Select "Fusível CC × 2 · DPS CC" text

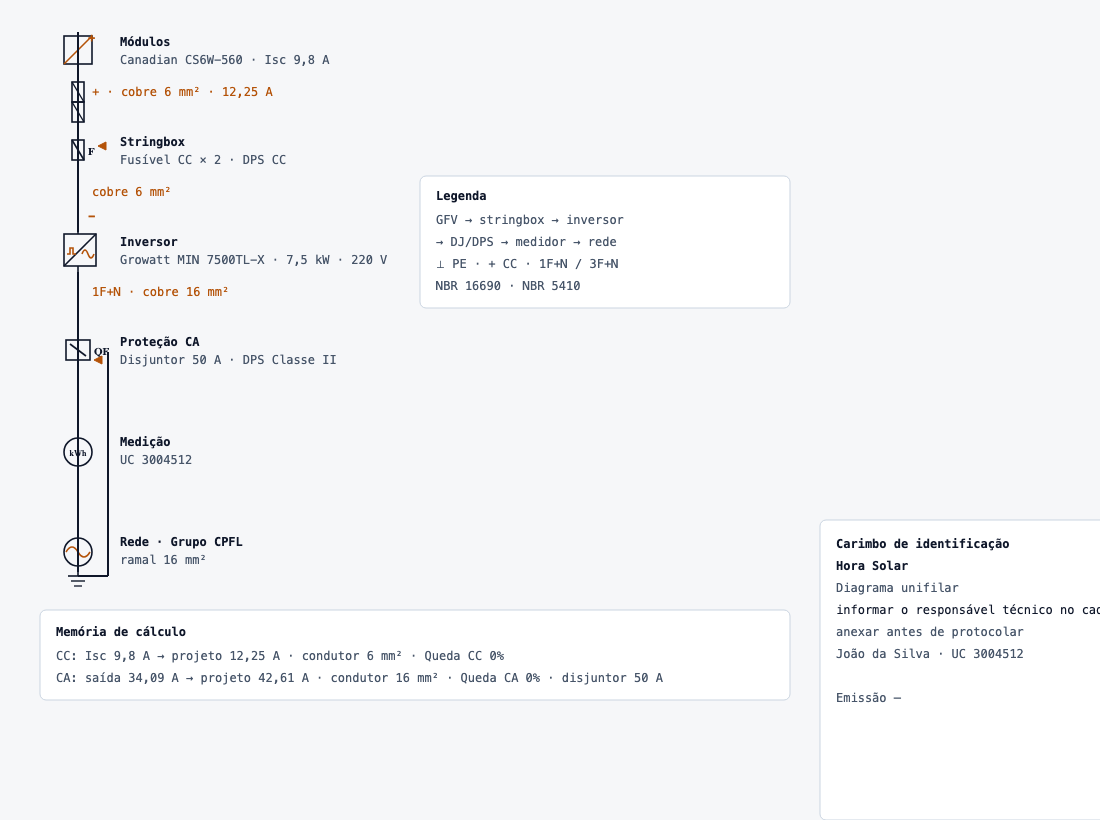[203, 160]
